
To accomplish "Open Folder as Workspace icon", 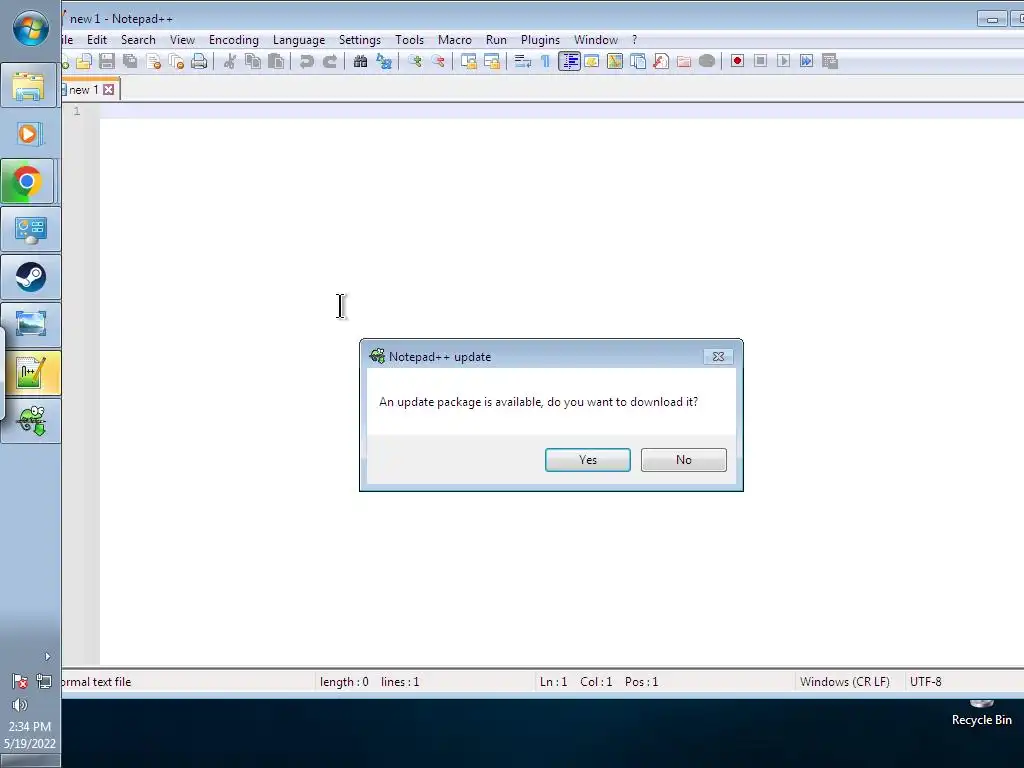I will coord(684,61).
